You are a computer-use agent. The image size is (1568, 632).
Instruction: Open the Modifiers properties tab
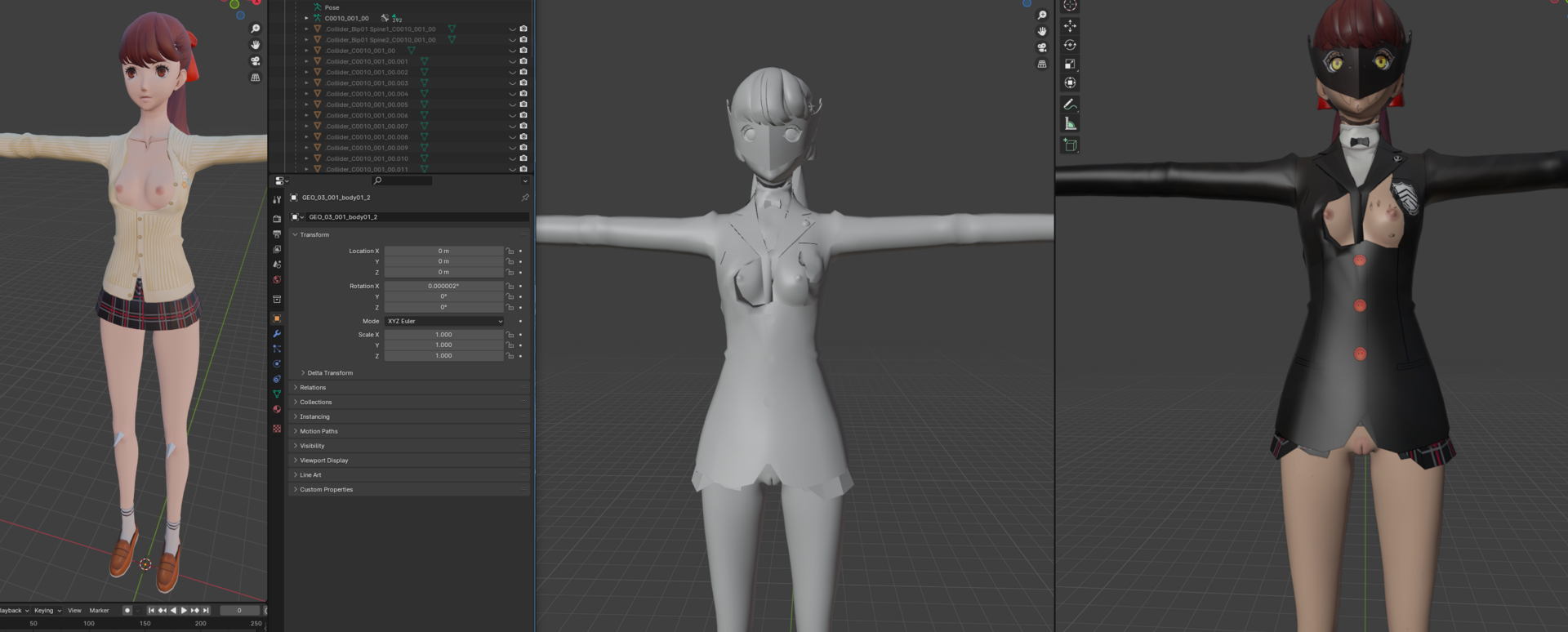click(x=277, y=334)
